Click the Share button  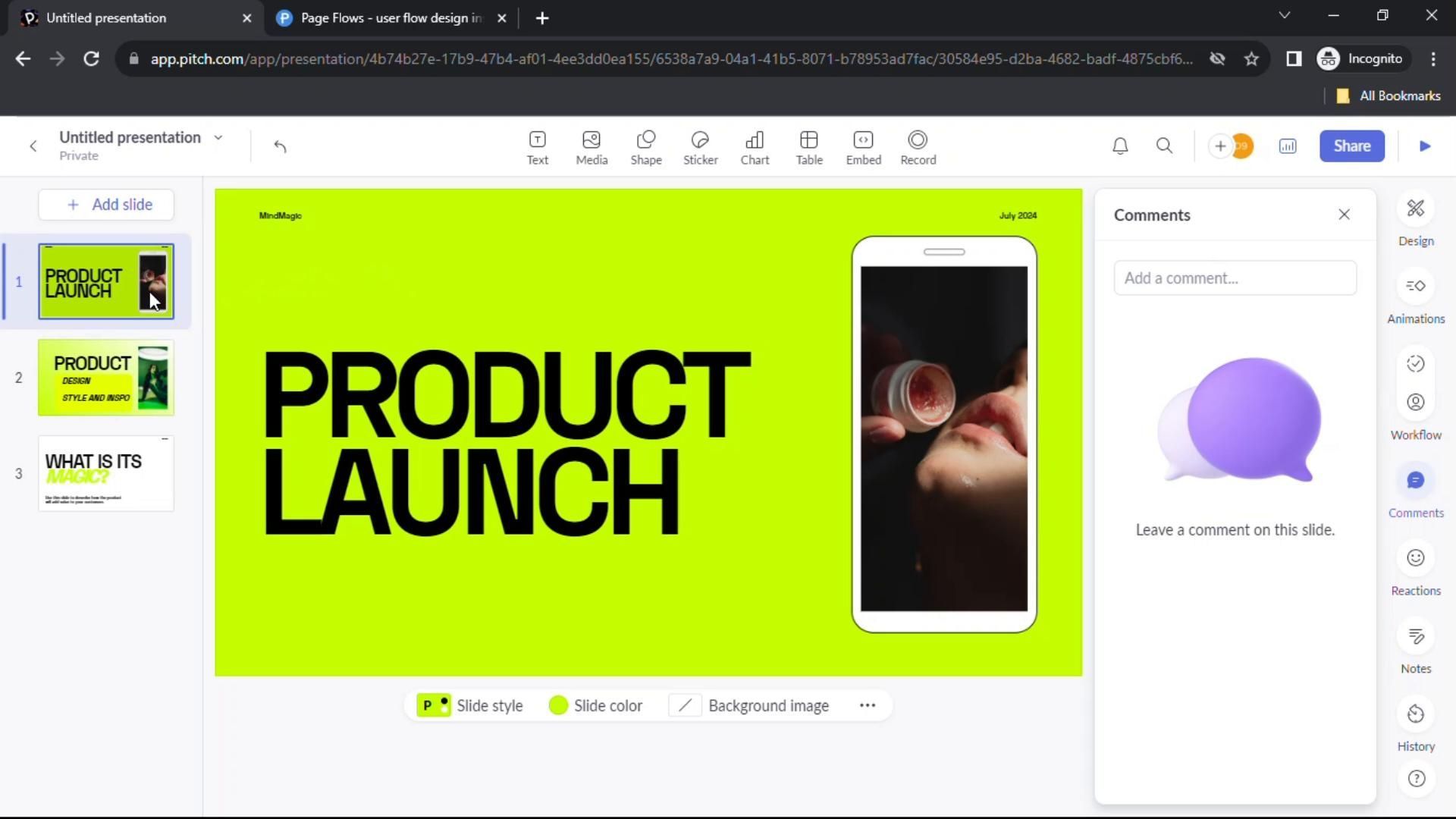1352,146
